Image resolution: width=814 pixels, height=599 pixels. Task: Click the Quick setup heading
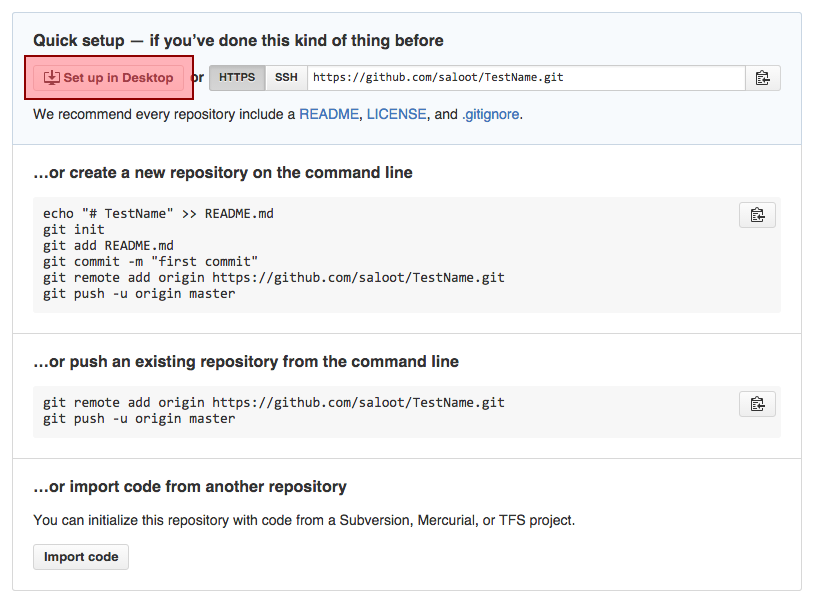coord(238,41)
